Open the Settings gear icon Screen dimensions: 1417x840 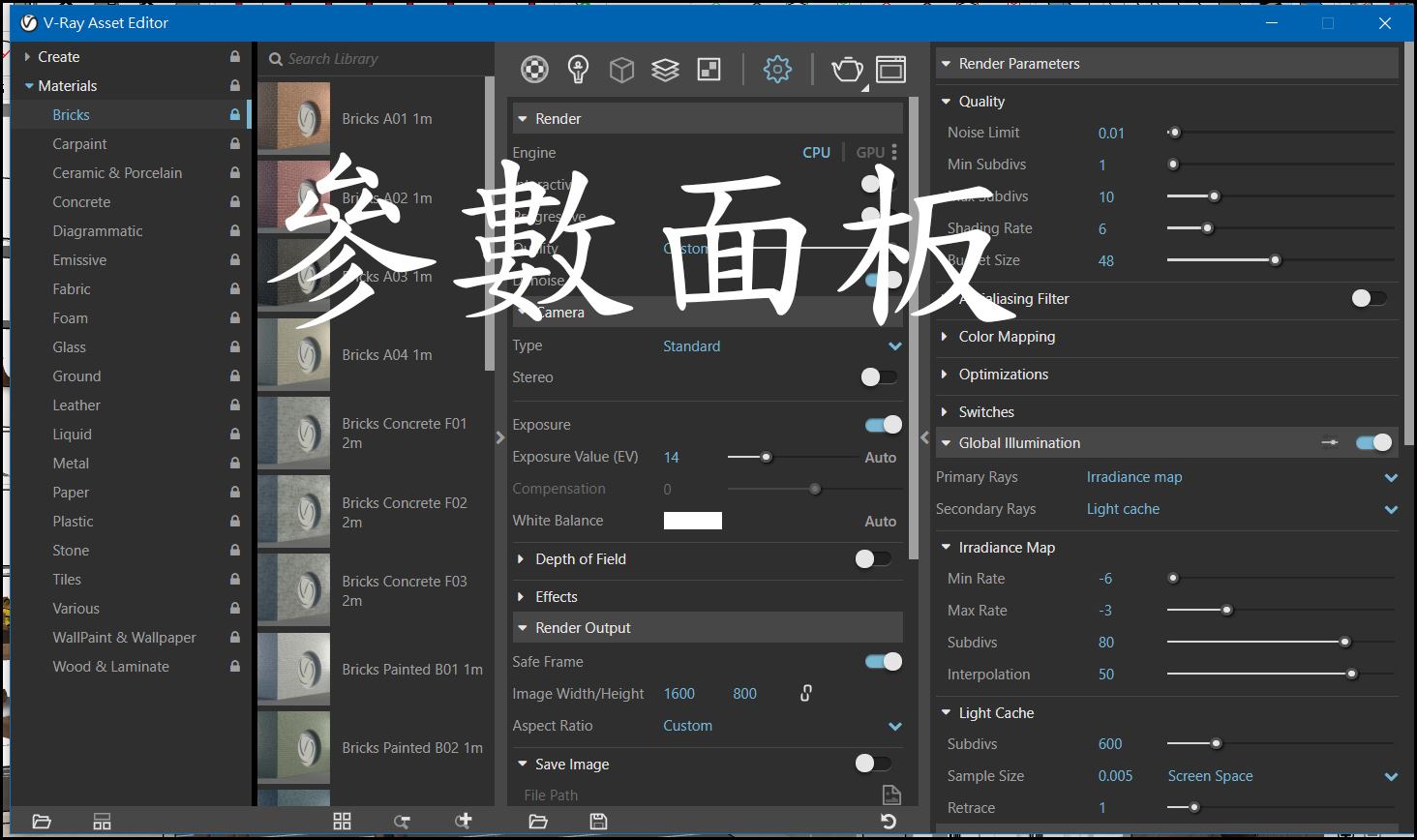pyautogui.click(x=777, y=69)
